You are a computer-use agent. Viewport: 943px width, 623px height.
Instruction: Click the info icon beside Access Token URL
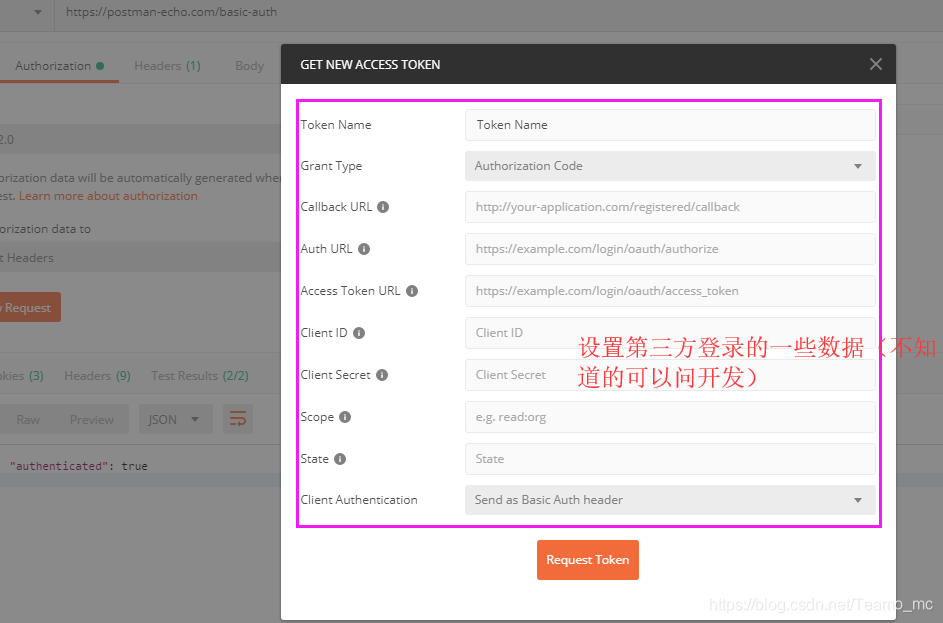(412, 291)
